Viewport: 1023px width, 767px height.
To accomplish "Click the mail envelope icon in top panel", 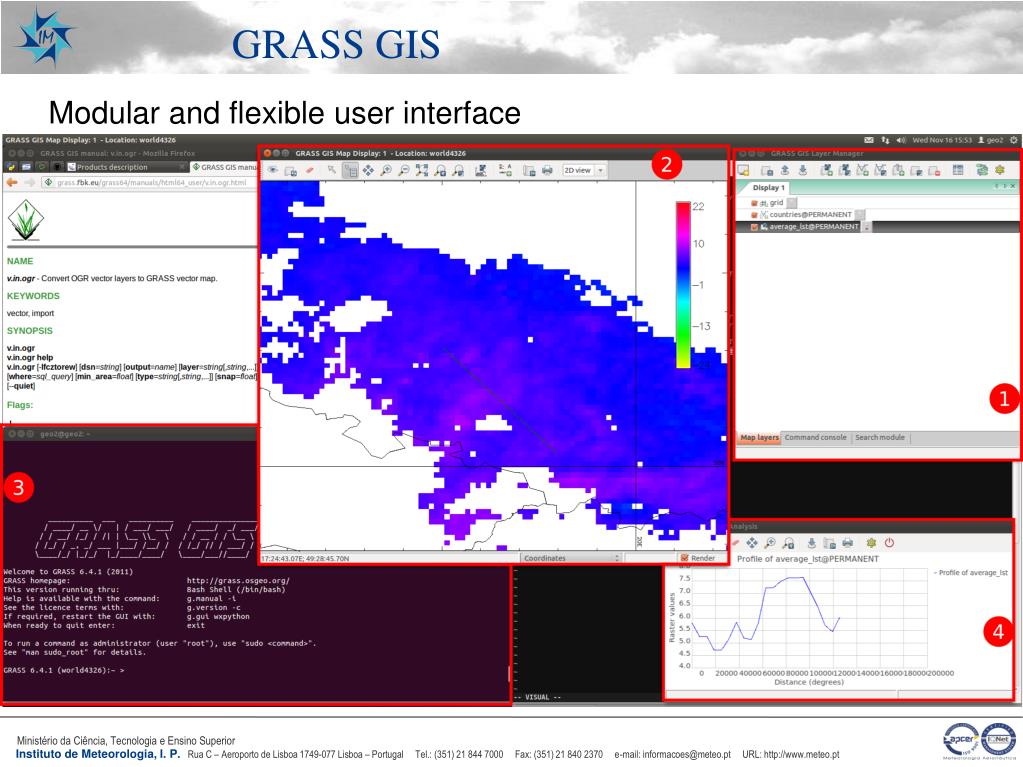I will pyautogui.click(x=868, y=140).
